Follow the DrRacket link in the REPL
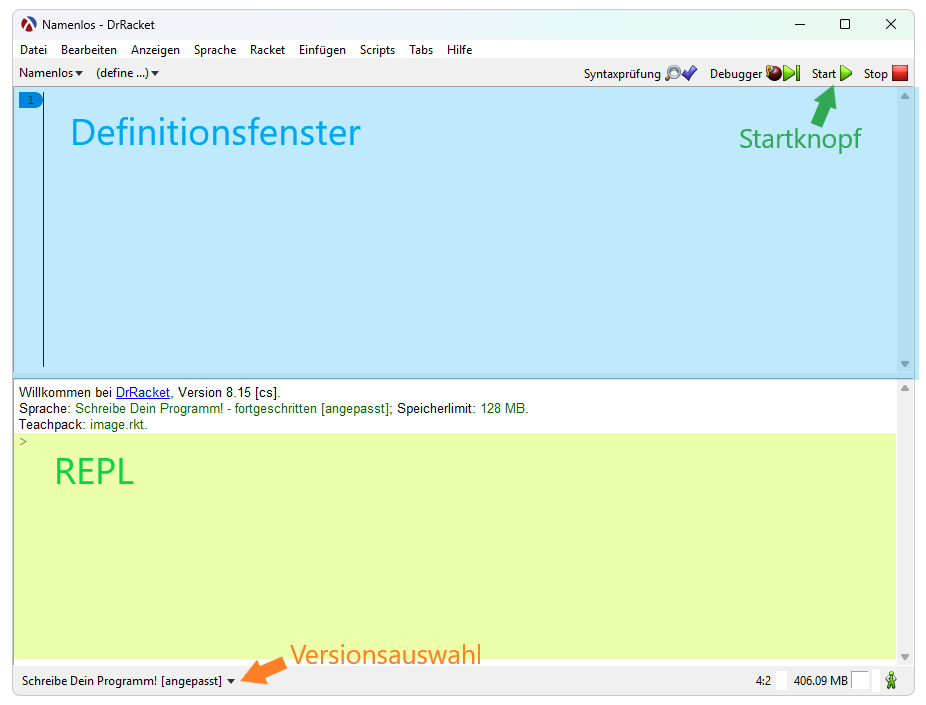The height and width of the screenshot is (705, 926). 142,392
